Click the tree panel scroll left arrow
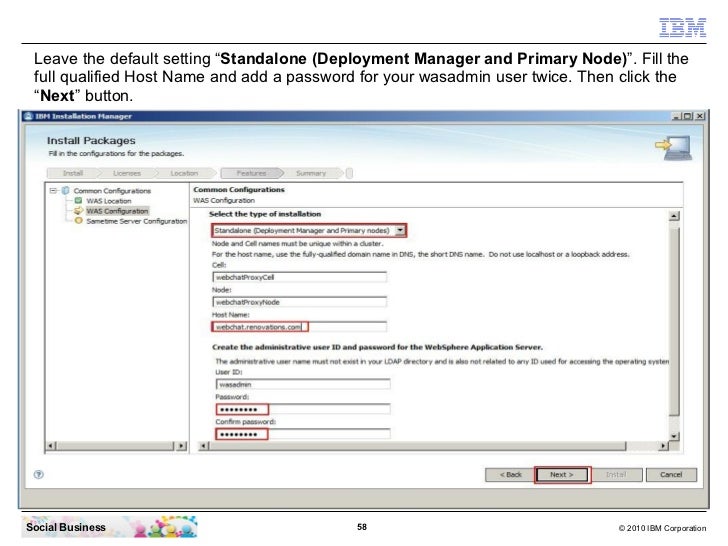 tap(51, 446)
